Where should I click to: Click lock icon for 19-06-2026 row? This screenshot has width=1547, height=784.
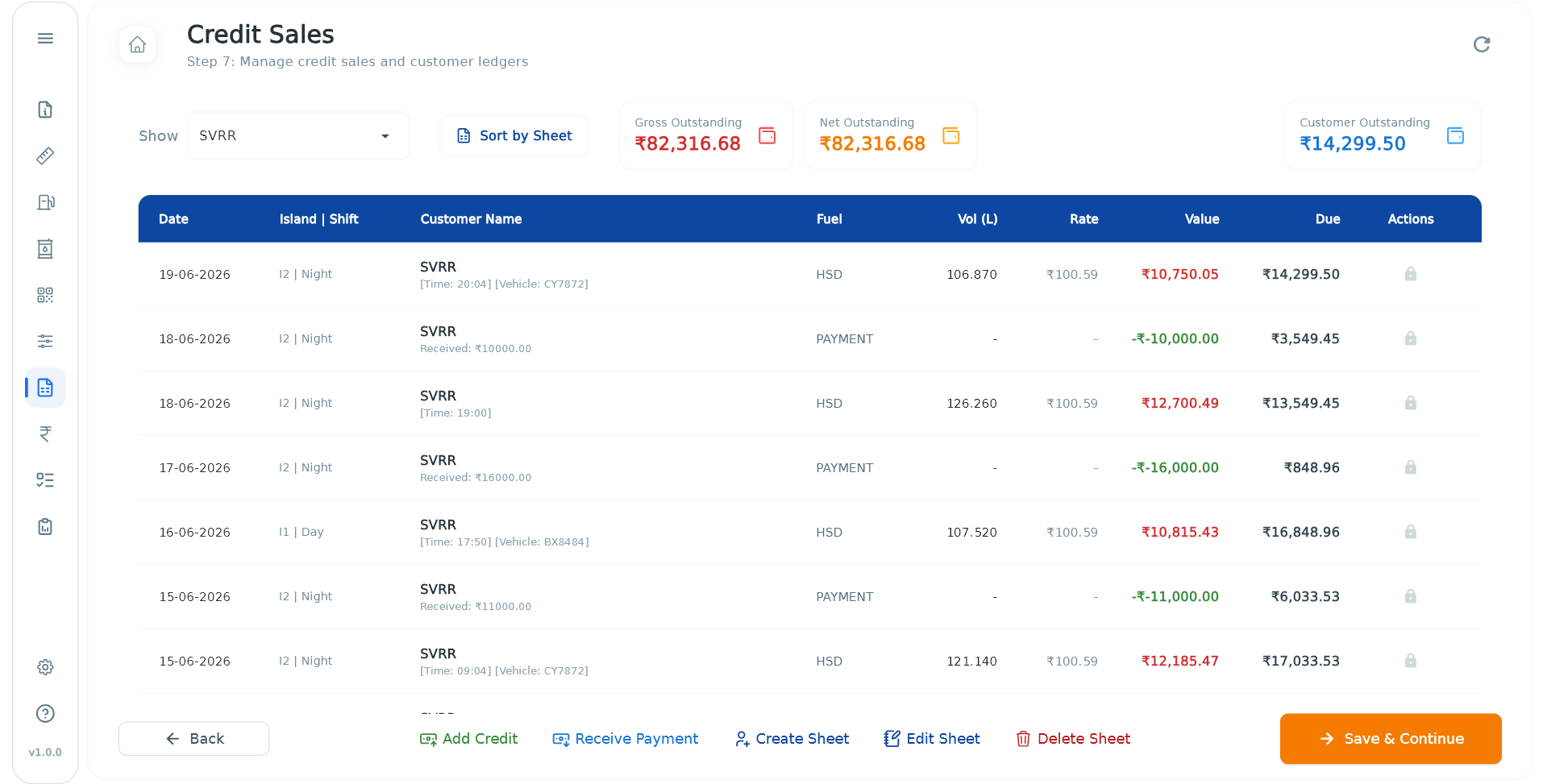[1410, 274]
